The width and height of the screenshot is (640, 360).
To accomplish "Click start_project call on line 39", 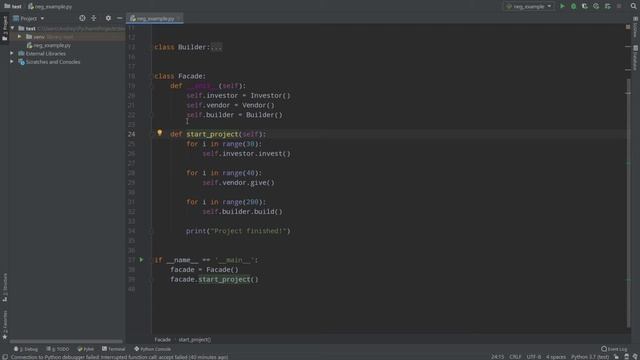I will [224, 279].
